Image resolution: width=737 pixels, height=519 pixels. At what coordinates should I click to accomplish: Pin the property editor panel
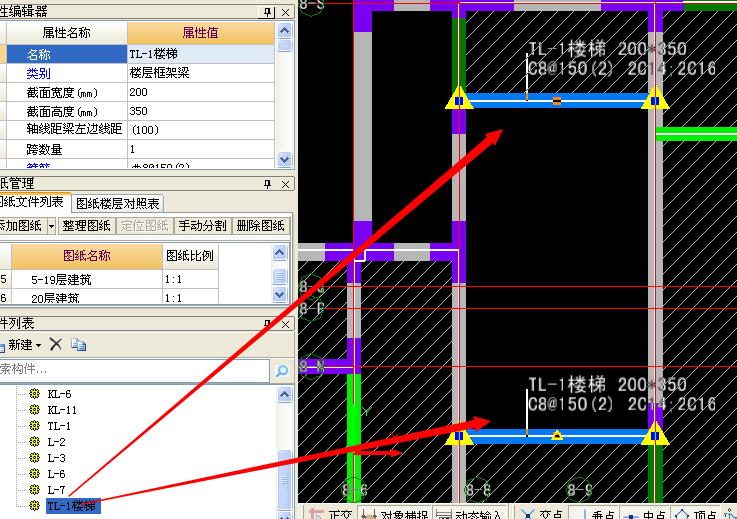click(267, 12)
